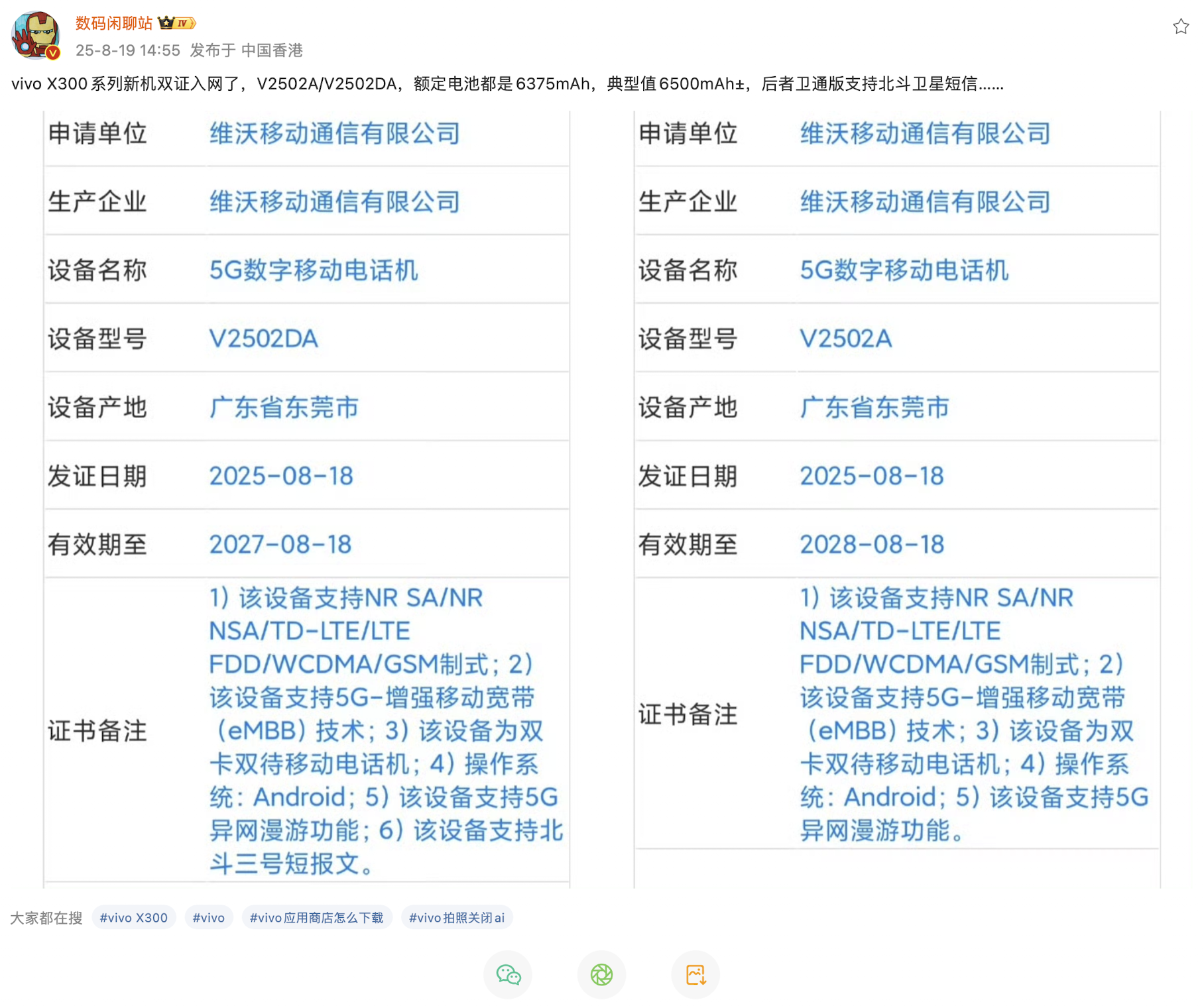The image size is (1204, 1006).
Task: Favorite the post with the star icon
Action: (x=1180, y=27)
